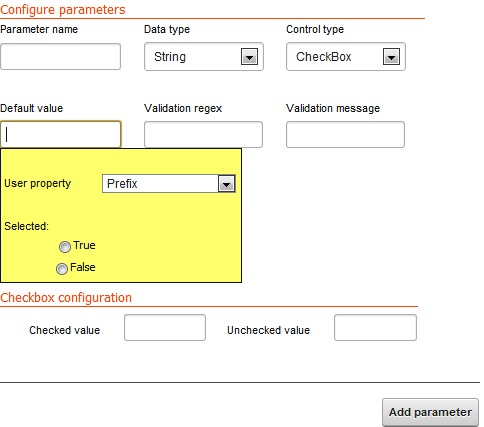
Task: Focus the Parameter name text field
Action: pyautogui.click(x=60, y=57)
